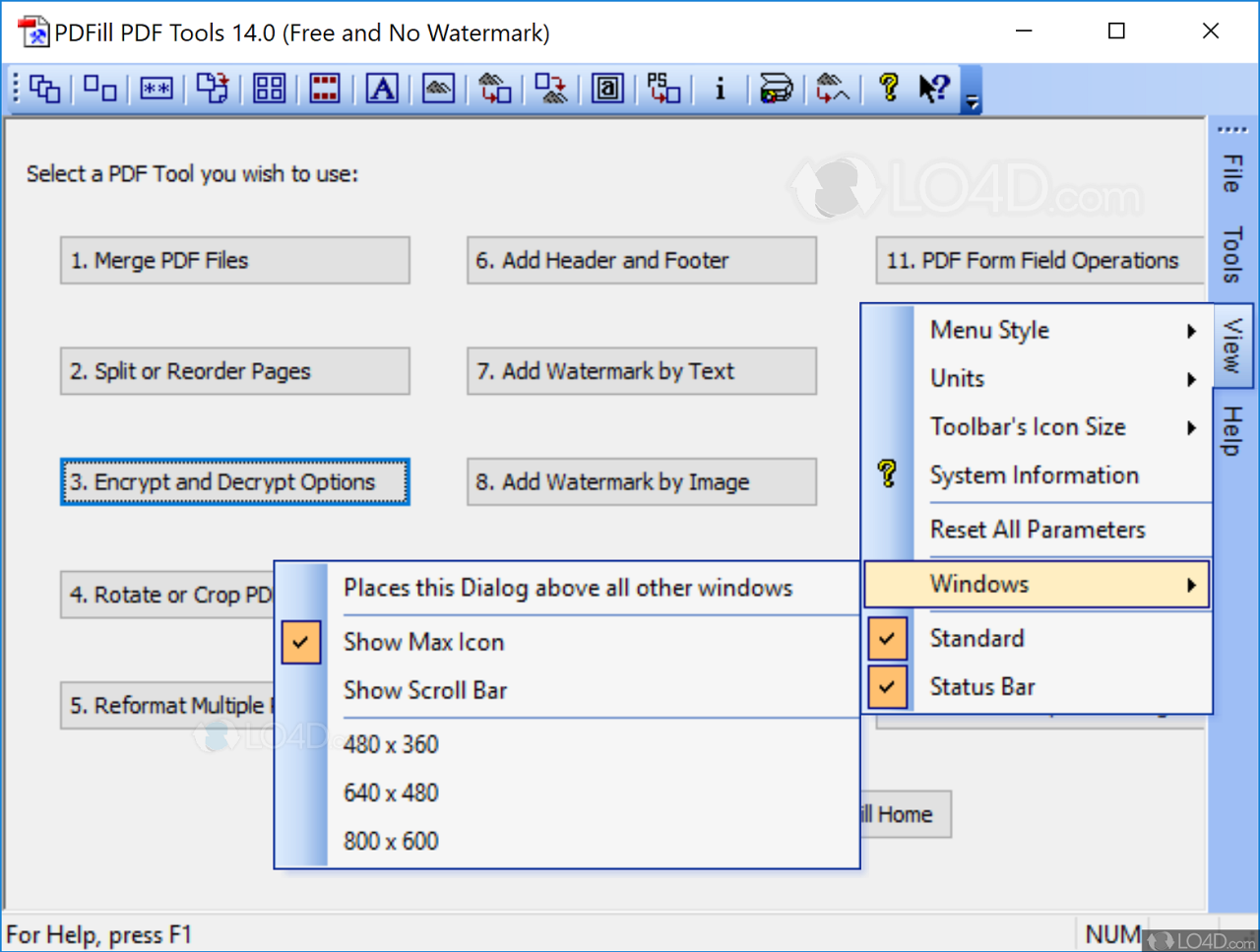Choose Units in the View menu

tap(1037, 378)
